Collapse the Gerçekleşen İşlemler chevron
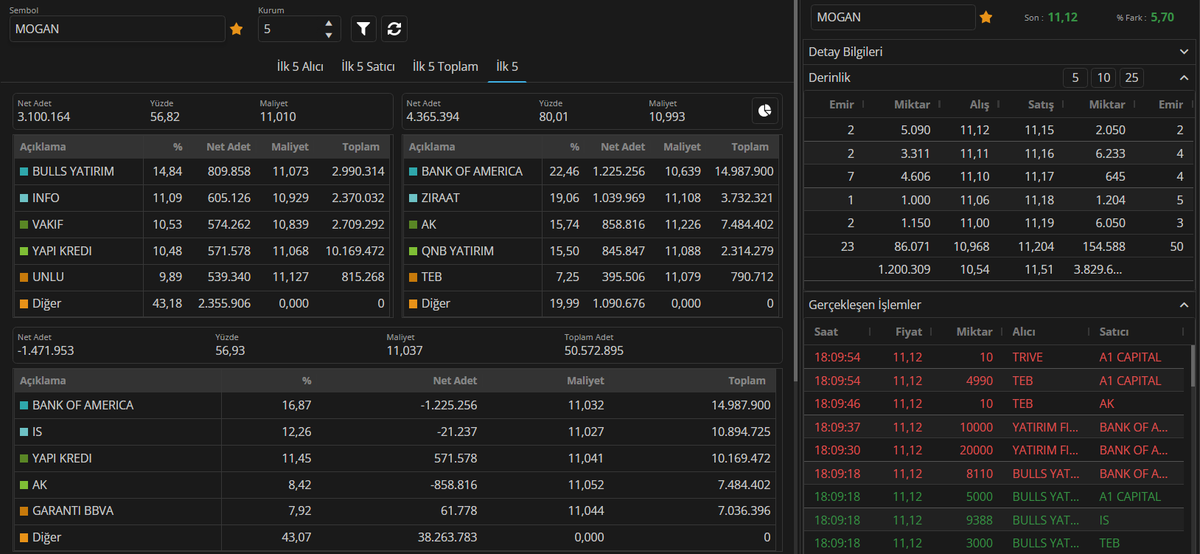This screenshot has width=1200, height=554. point(1182,305)
